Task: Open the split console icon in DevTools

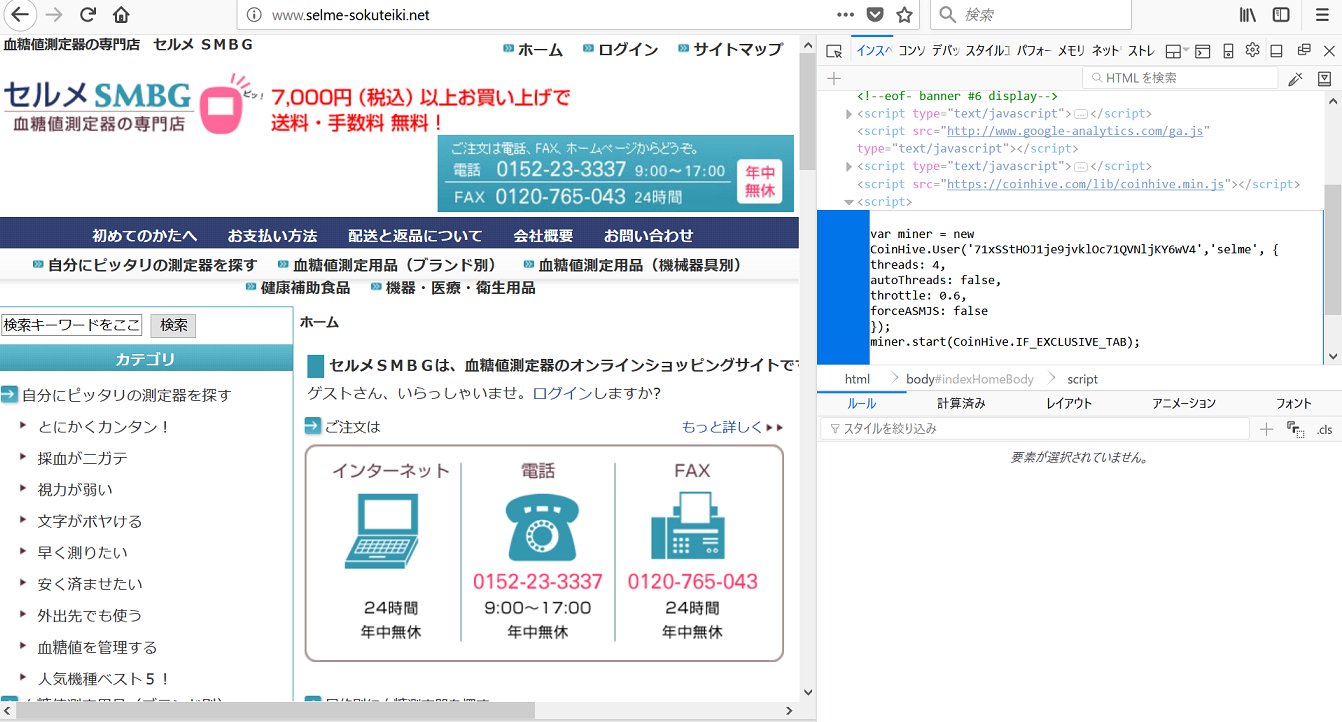Action: pyautogui.click(x=1203, y=51)
